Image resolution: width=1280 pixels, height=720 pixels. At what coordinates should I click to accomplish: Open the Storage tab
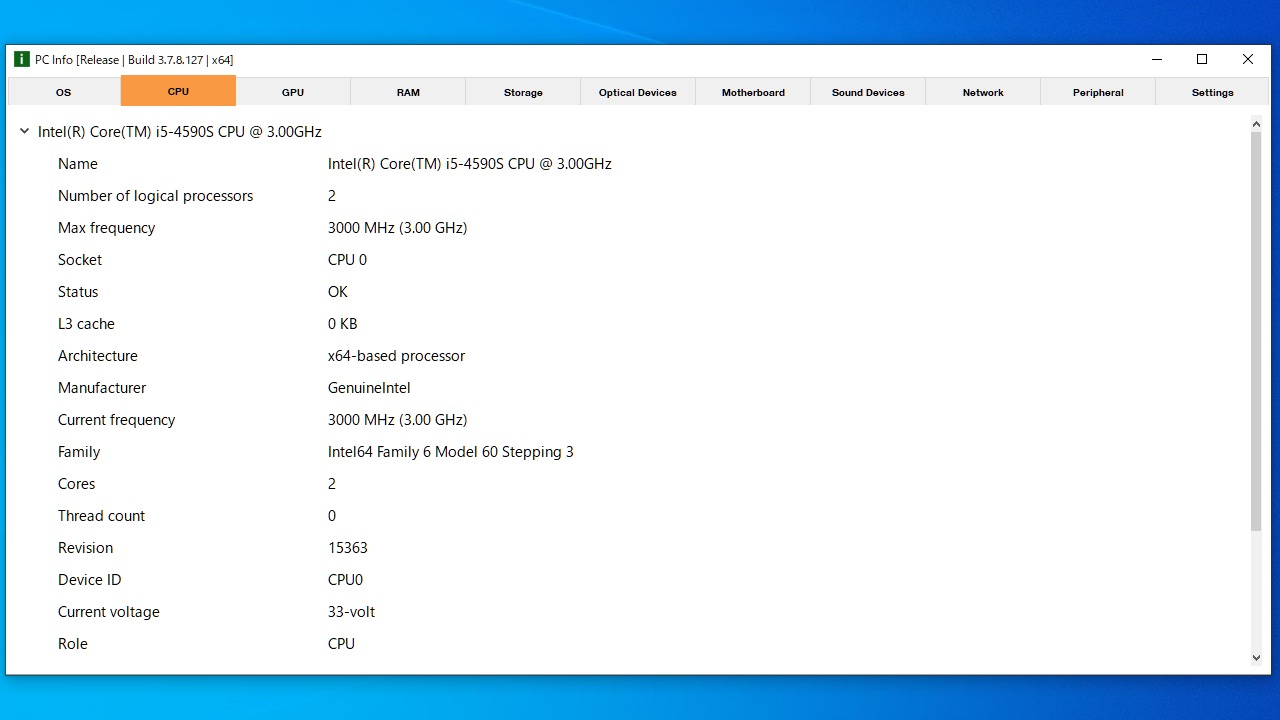[523, 92]
